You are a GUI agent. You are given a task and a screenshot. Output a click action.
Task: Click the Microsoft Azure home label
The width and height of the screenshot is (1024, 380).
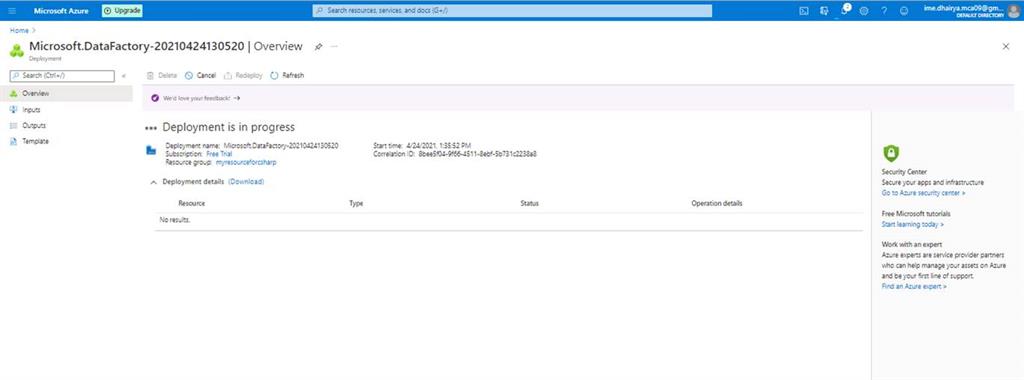click(61, 10)
